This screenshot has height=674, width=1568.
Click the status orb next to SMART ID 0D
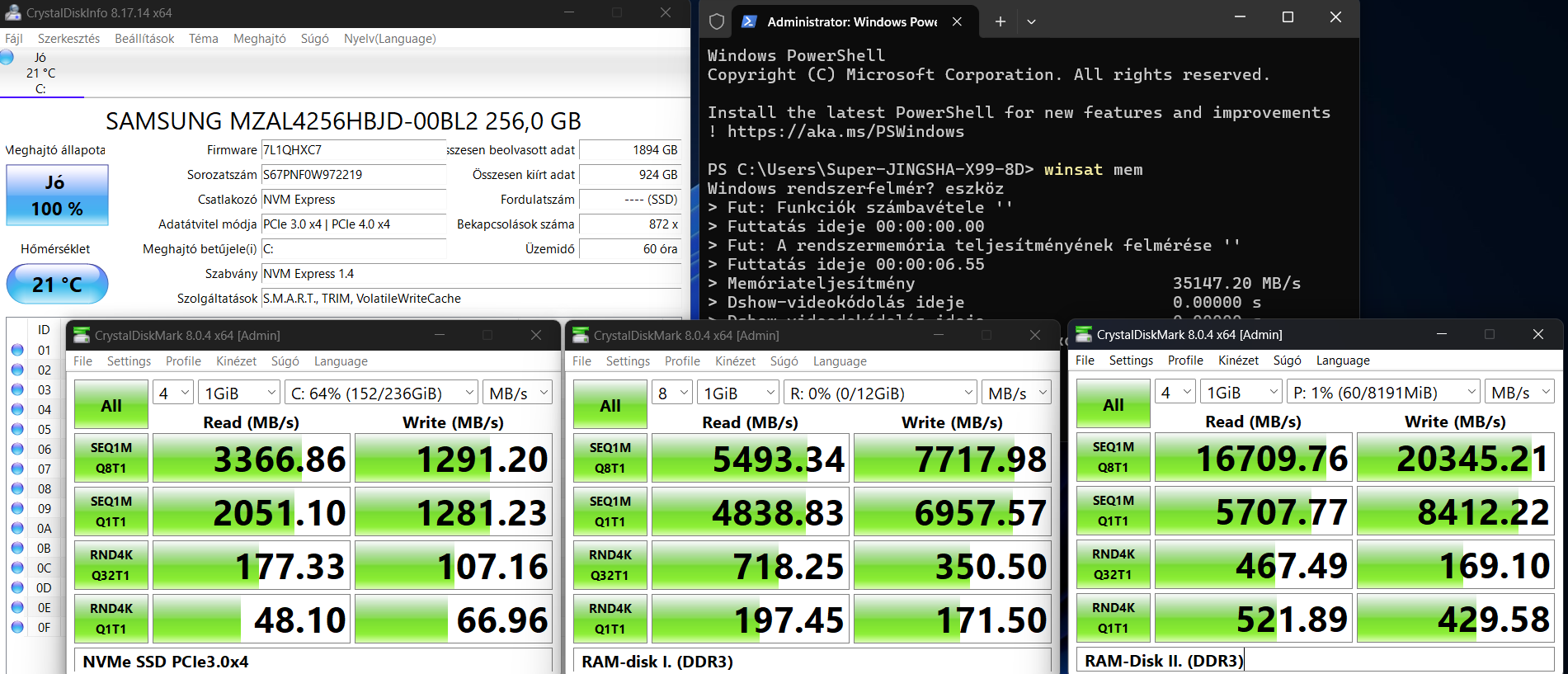point(17,587)
